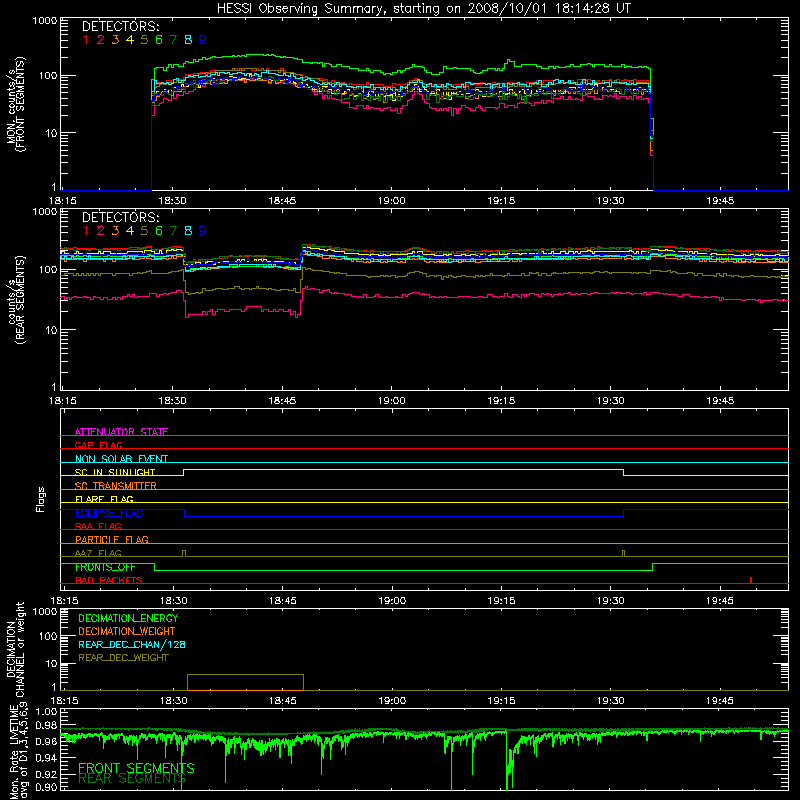Select detector number 6 in the front segments legend

159,40
